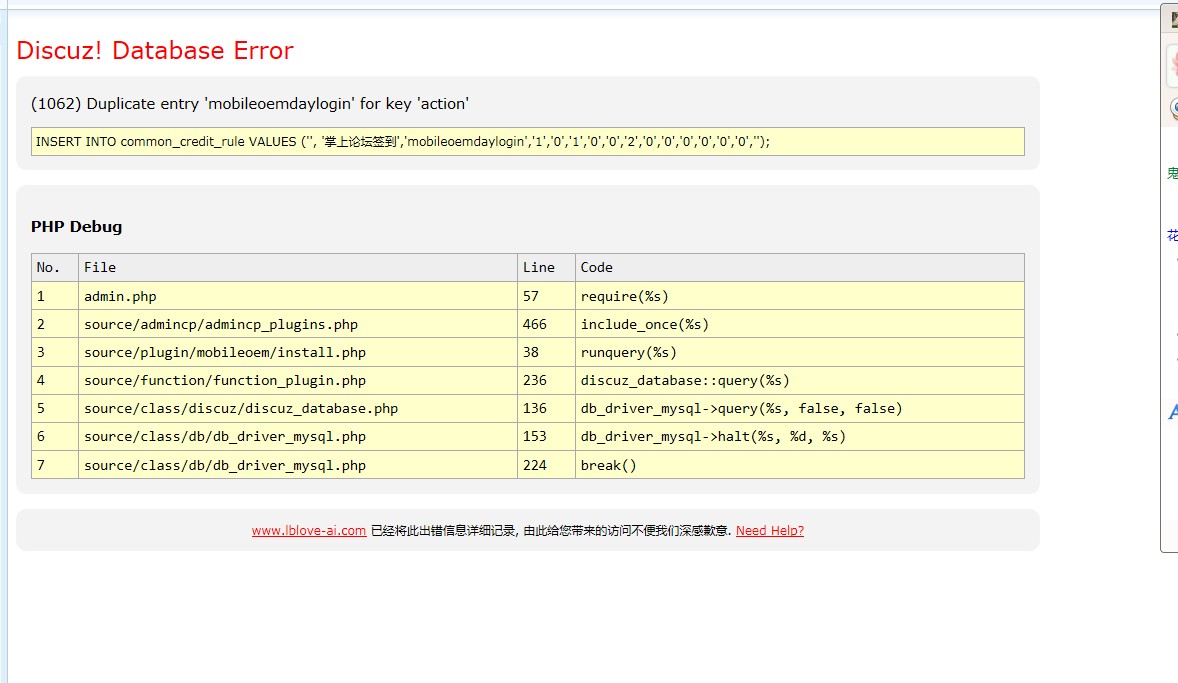Click the admin.php file cell

pos(298,296)
